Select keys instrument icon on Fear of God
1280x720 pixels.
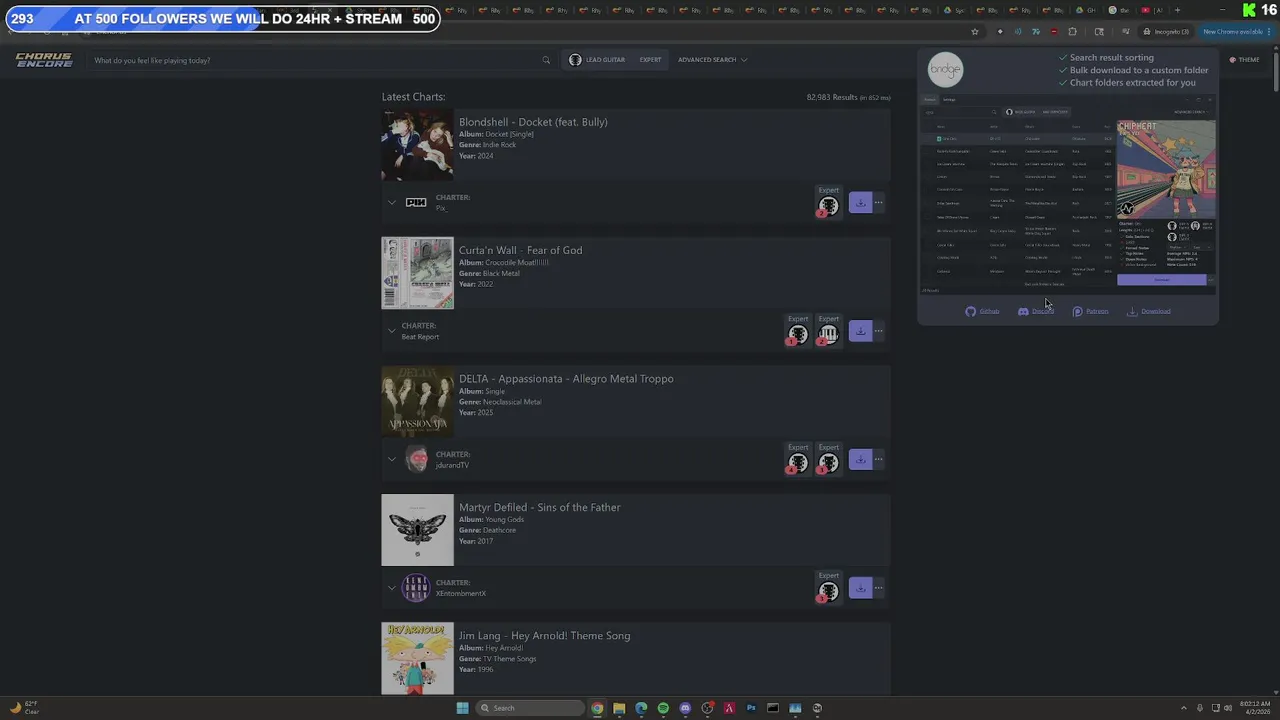[x=828, y=335]
